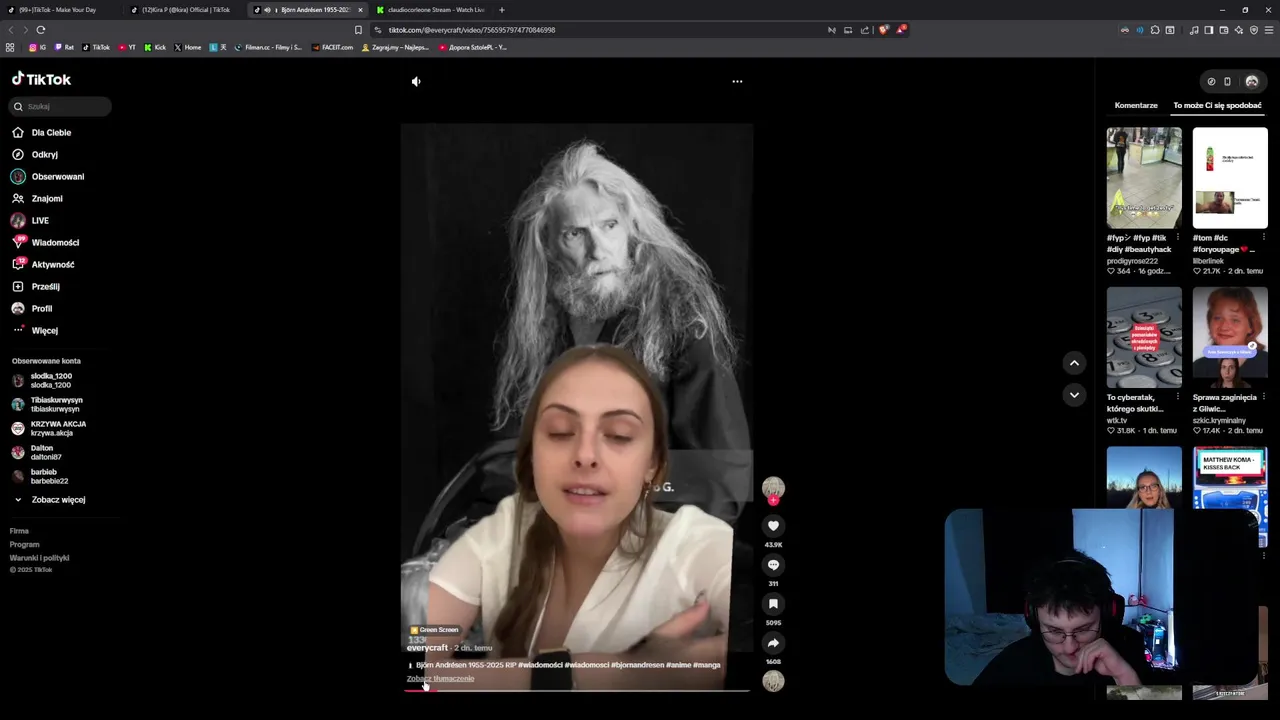Open the FACEIT.com bookmark
1280x720 pixels.
(x=332, y=48)
